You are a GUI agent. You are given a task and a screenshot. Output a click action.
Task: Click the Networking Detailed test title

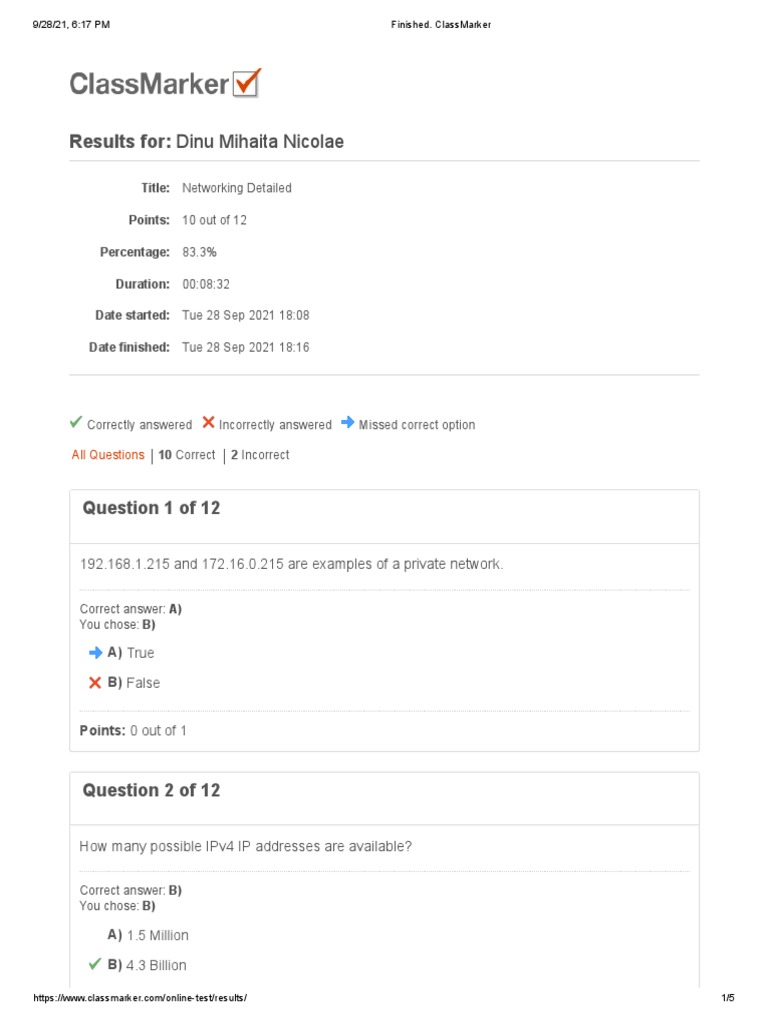coord(237,188)
